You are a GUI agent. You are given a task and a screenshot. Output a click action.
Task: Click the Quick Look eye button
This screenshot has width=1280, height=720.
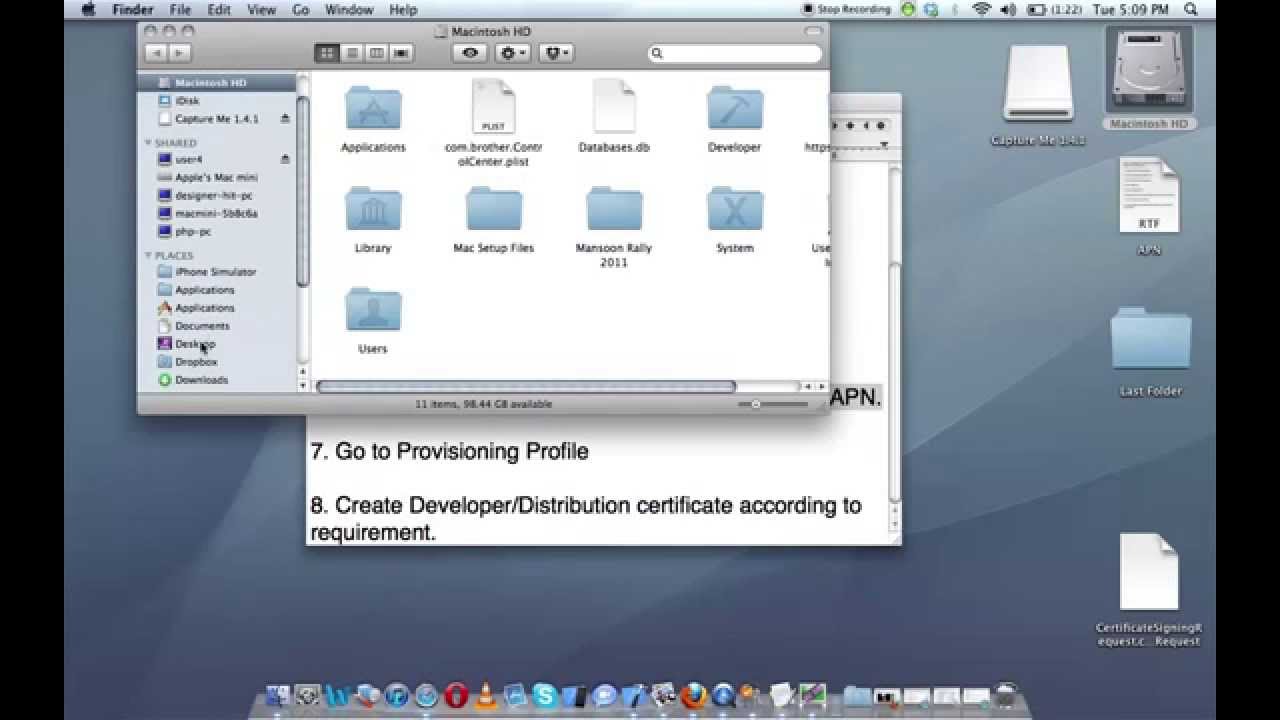click(x=470, y=53)
